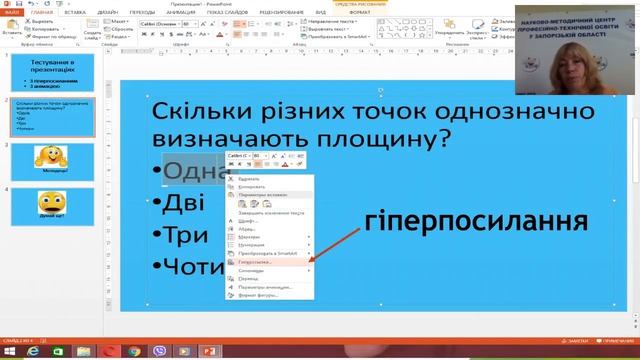Toggle the bullets list button in the ribbon
640x360 pixels.
(237, 24)
